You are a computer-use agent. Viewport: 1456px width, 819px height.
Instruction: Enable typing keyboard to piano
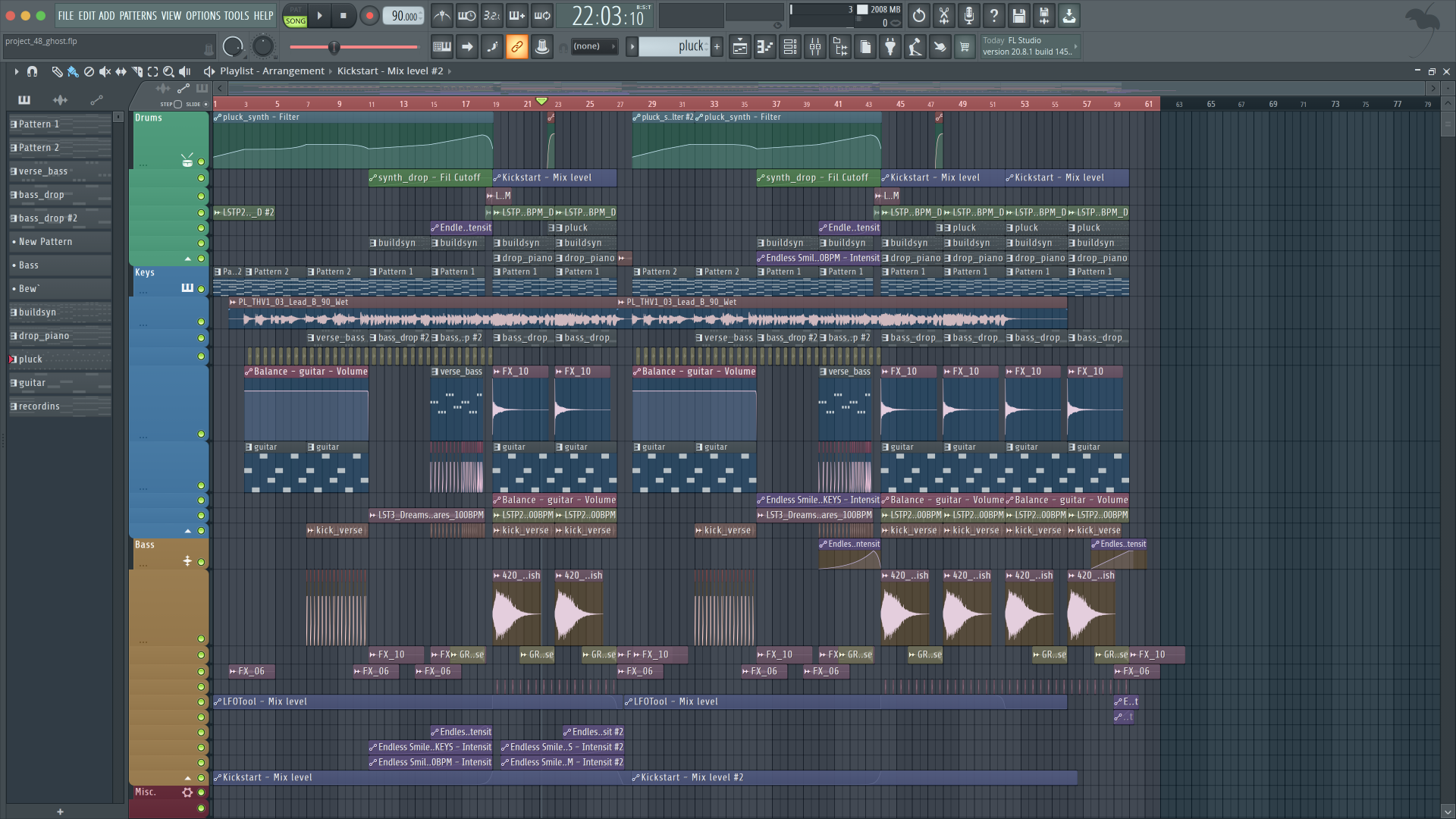pos(442,47)
